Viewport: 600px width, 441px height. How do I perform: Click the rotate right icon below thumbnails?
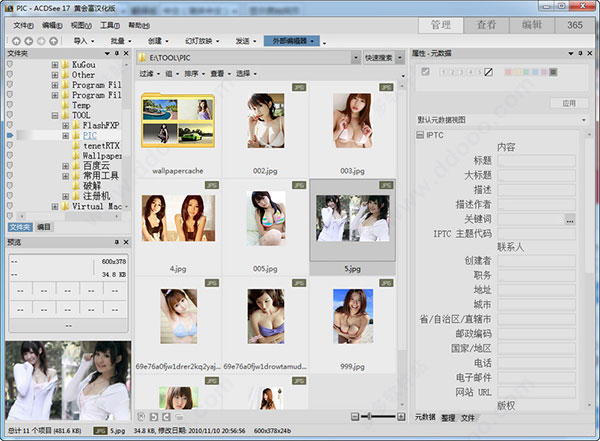[x=166, y=417]
